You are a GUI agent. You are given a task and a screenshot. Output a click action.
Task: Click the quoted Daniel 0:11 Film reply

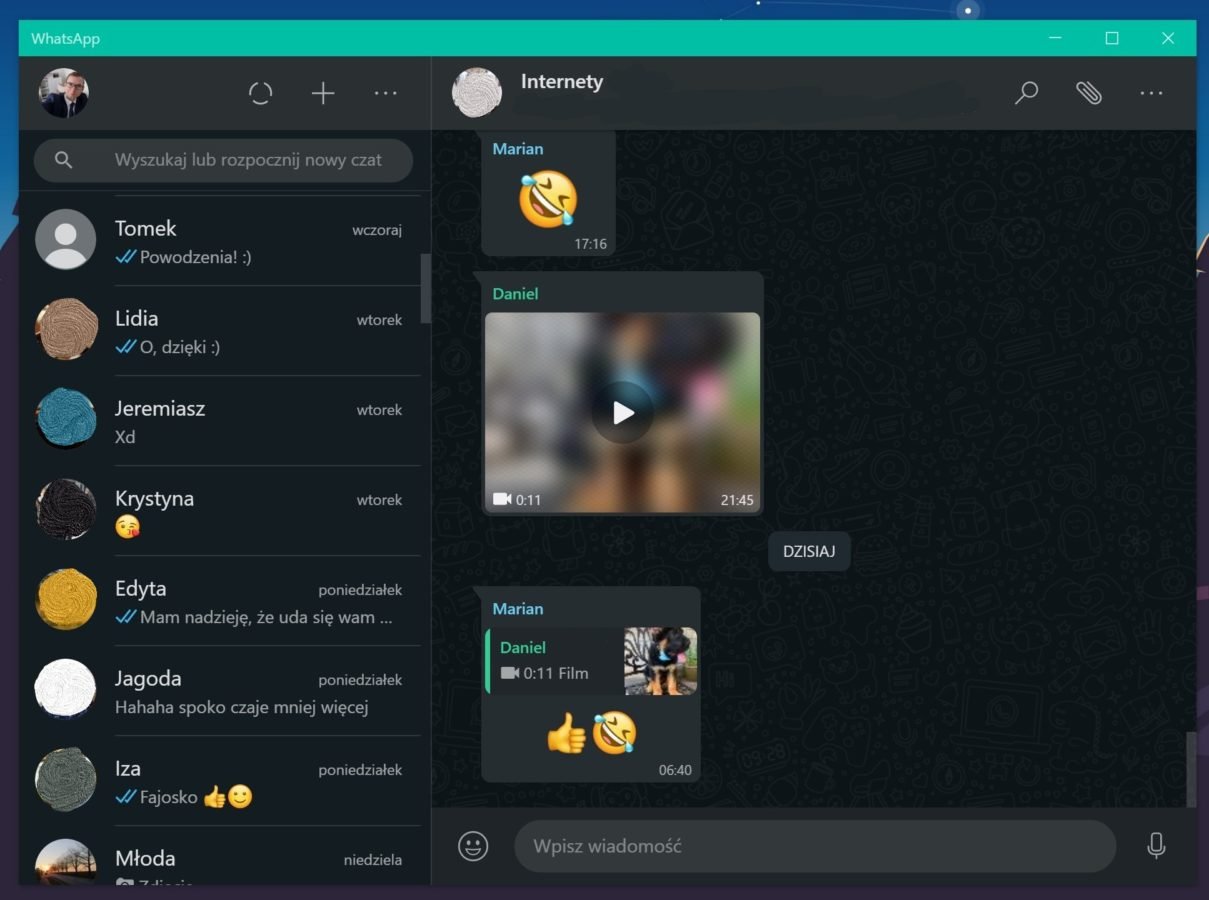pos(591,661)
